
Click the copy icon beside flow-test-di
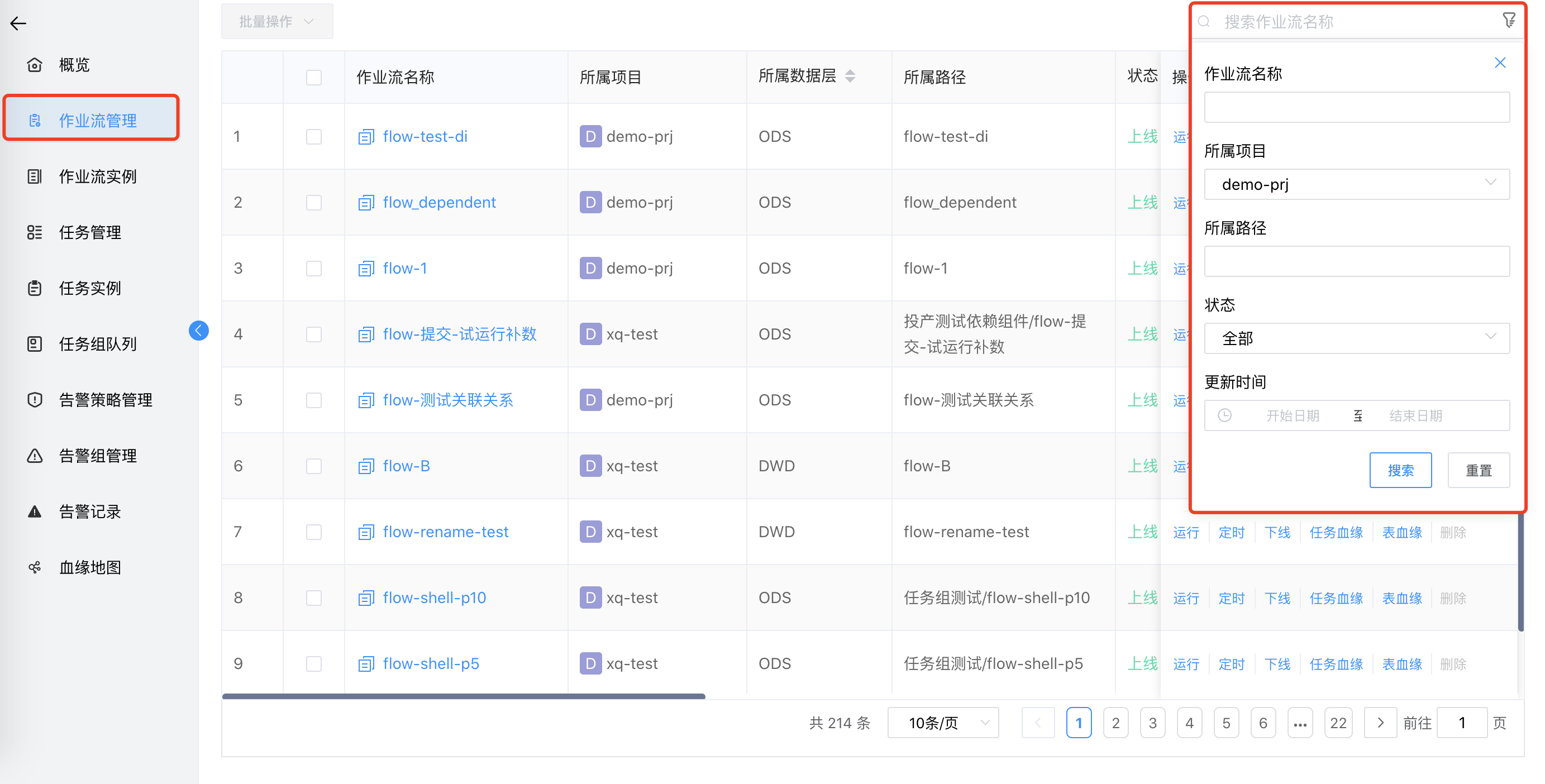point(366,136)
